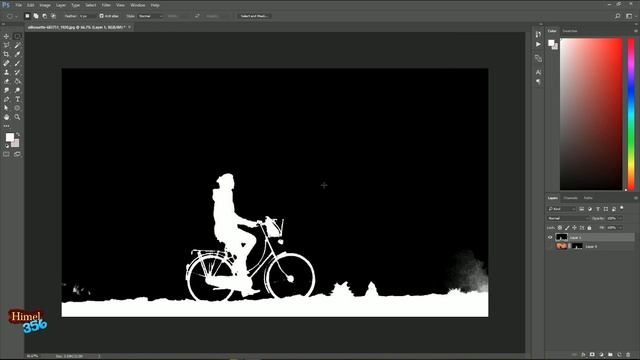Open the Filter menu

[x=106, y=5]
